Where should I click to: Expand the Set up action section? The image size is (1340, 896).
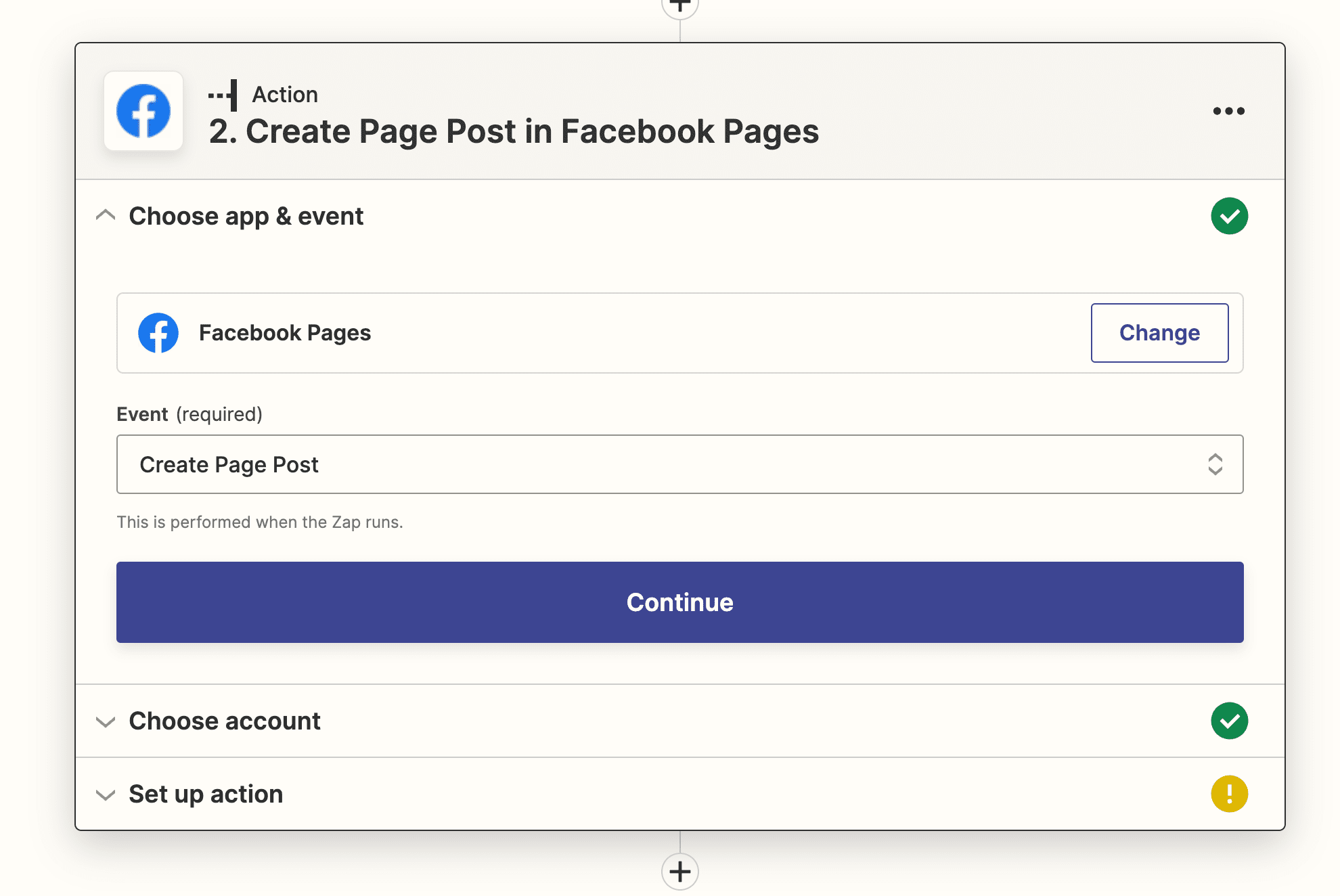(x=106, y=794)
